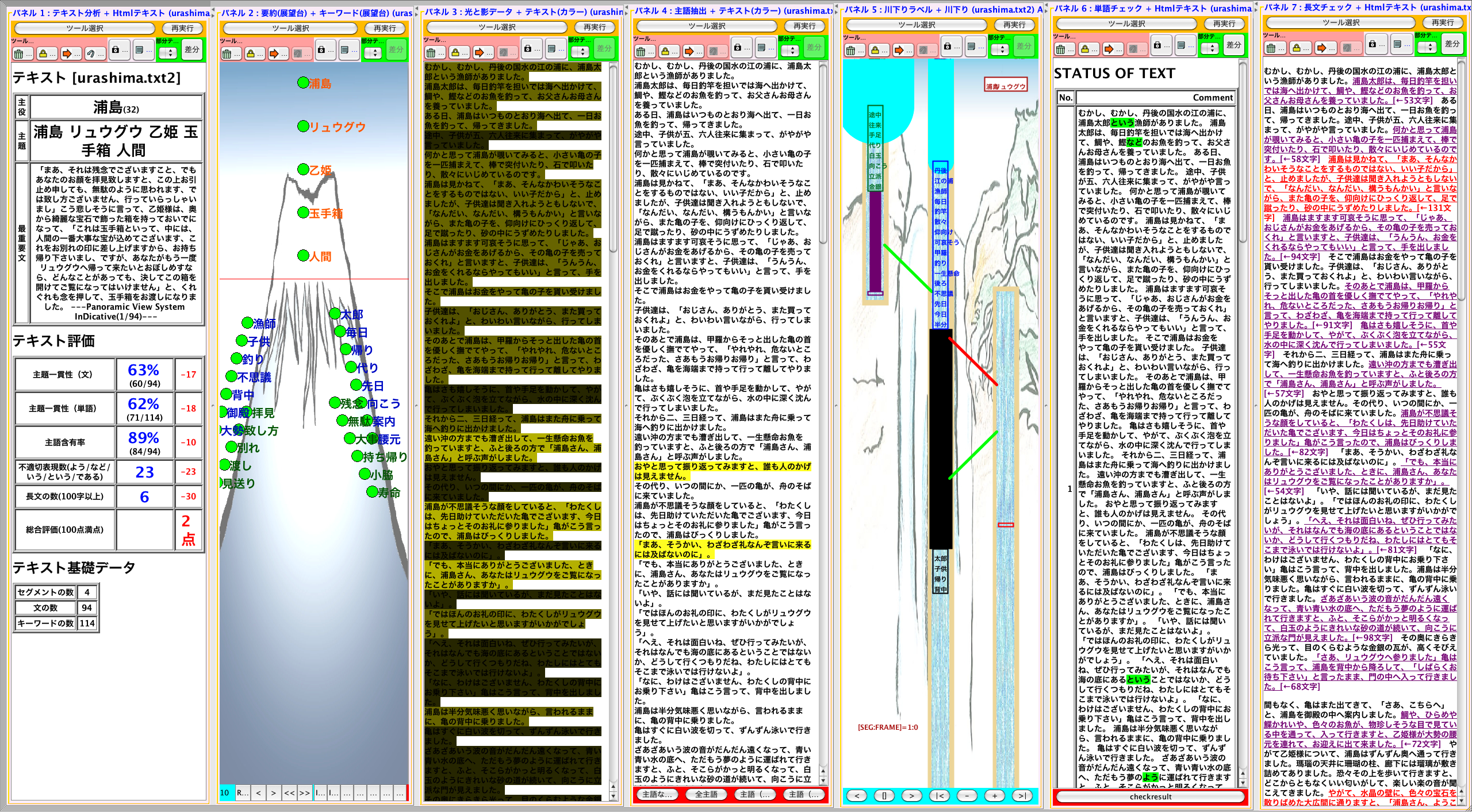1472x812 pixels.
Task: Click the pause button in Panel 5 playback bar
Action: pyautogui.click(x=884, y=796)
